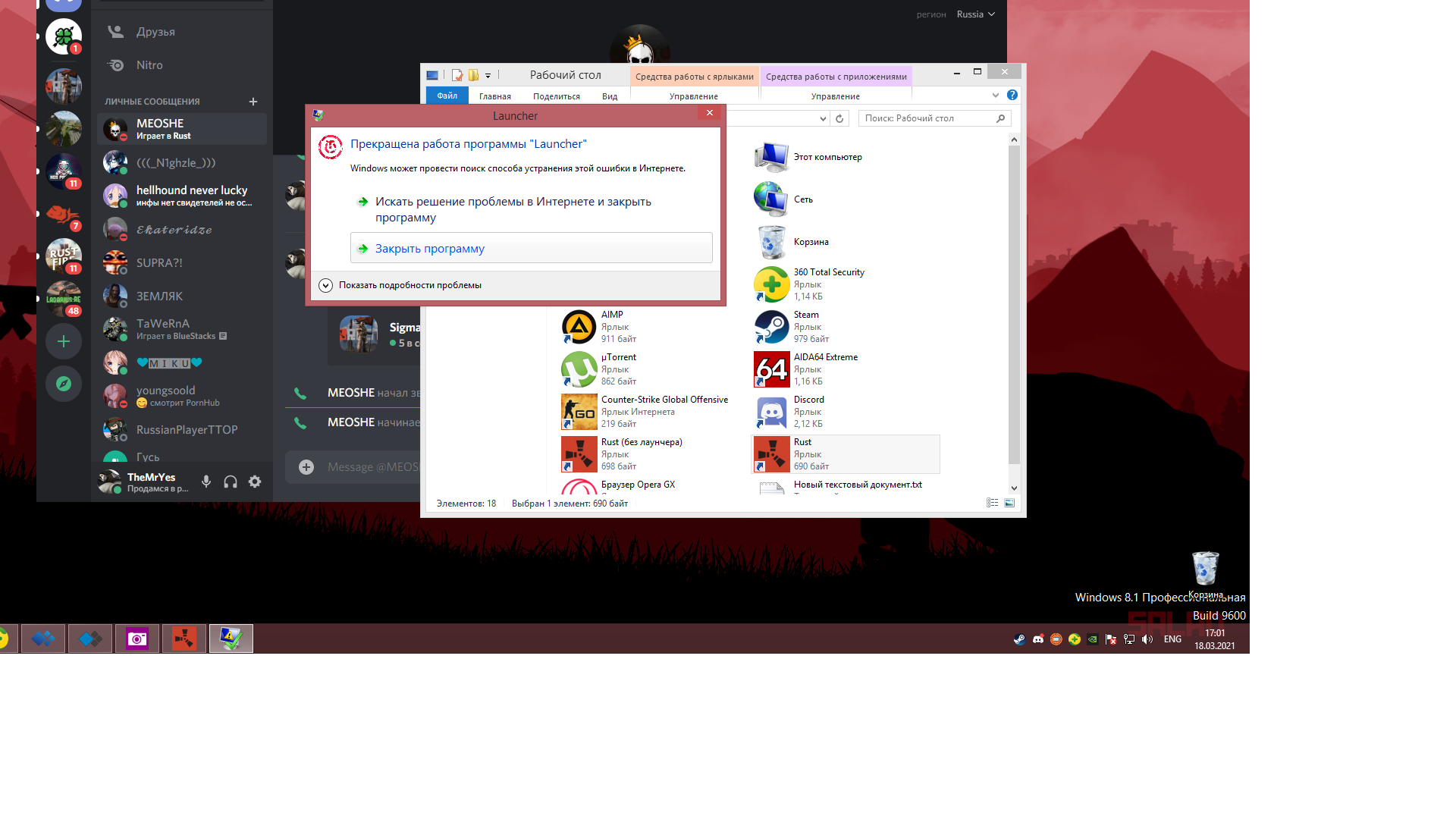The height and width of the screenshot is (819, 1456).
Task: Open the Поделиться ribbon tab
Action: click(x=557, y=96)
